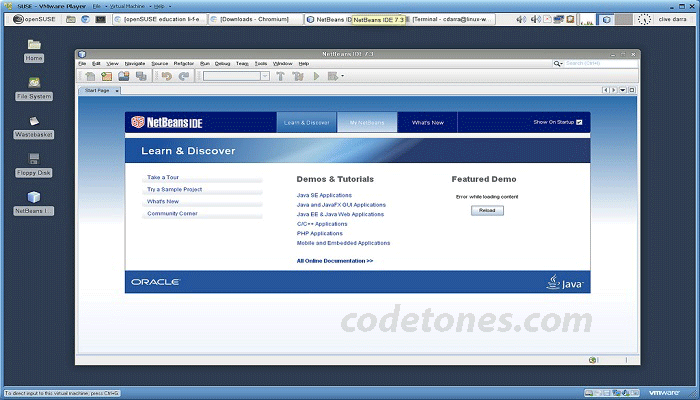
Task: Open All Online Documentation link
Action: (x=335, y=261)
